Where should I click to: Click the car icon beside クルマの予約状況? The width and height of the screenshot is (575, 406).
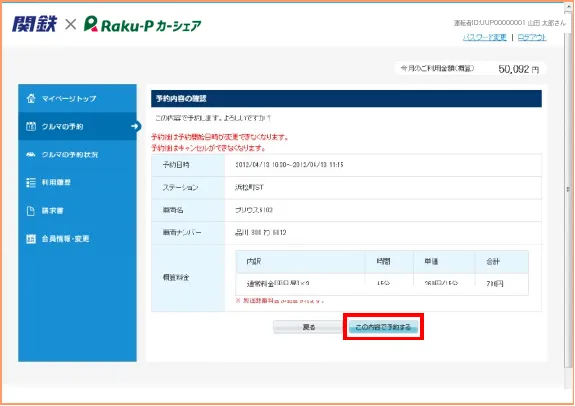click(x=31, y=154)
